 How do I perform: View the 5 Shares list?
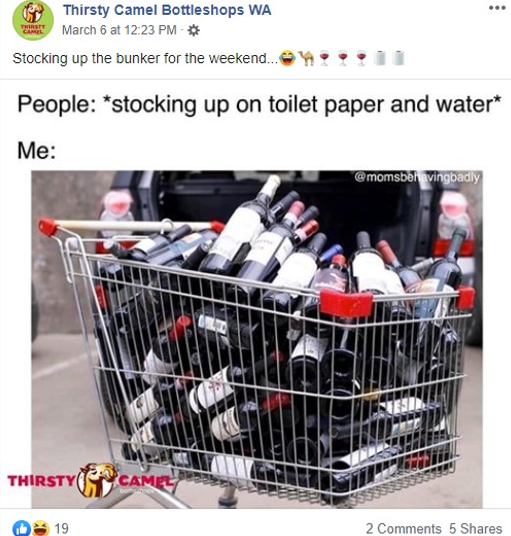(x=475, y=528)
